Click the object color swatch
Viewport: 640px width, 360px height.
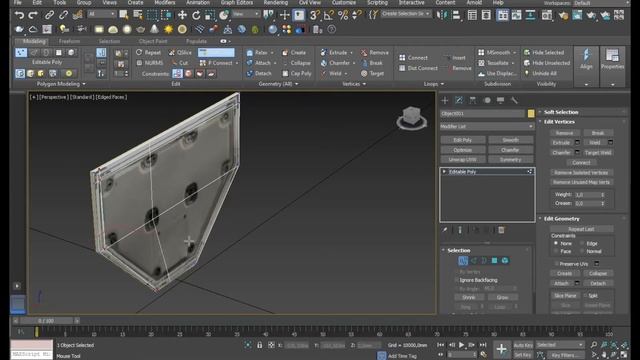click(x=531, y=113)
